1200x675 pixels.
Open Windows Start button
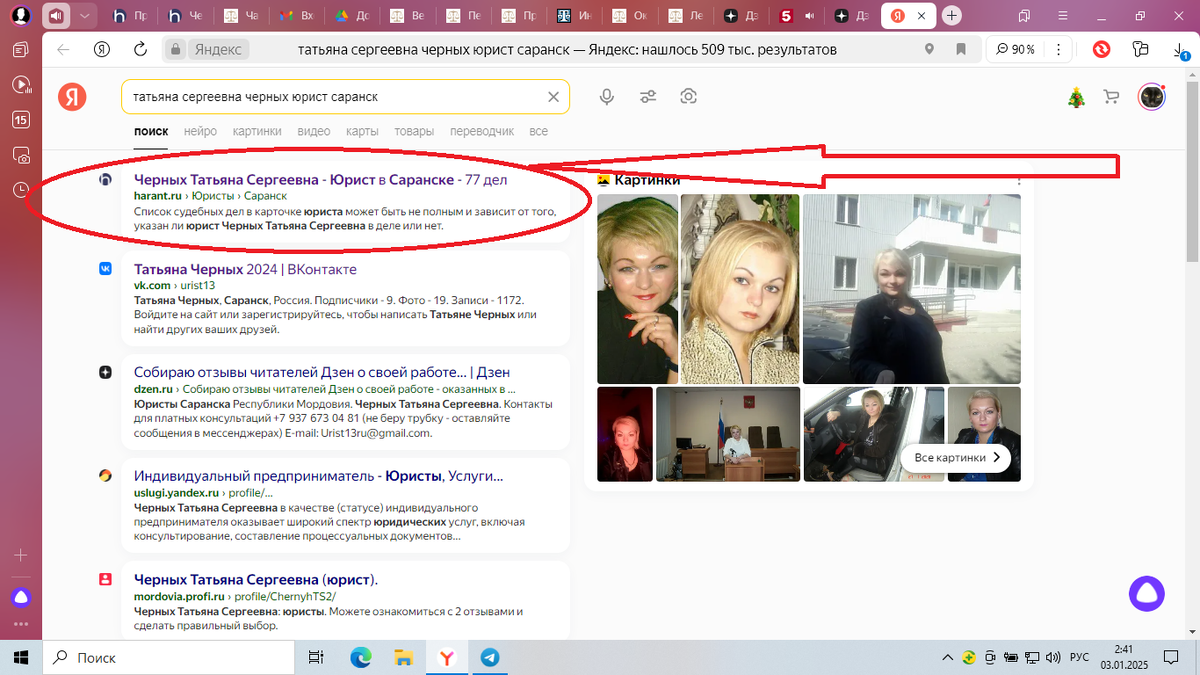[x=21, y=657]
